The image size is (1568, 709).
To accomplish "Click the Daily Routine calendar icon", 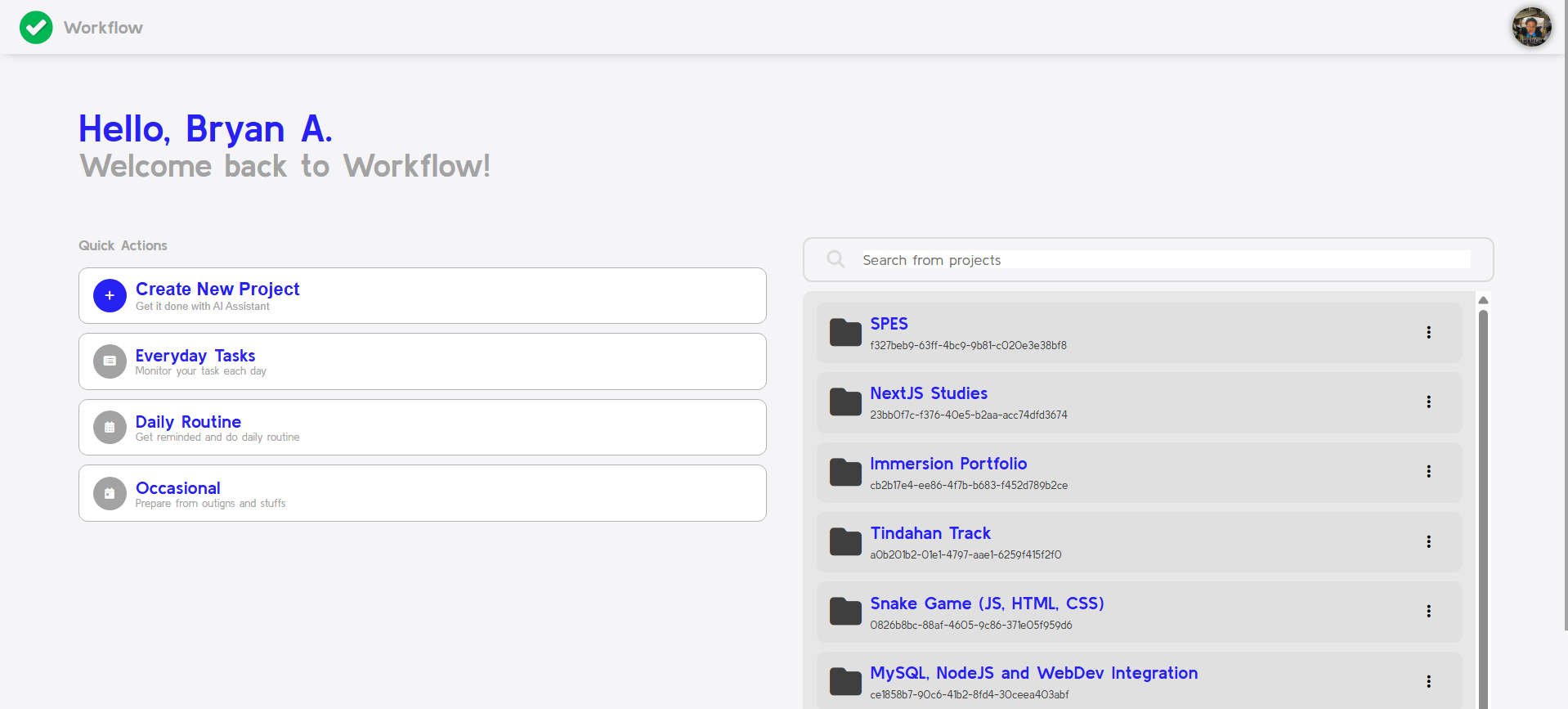I will (110, 428).
